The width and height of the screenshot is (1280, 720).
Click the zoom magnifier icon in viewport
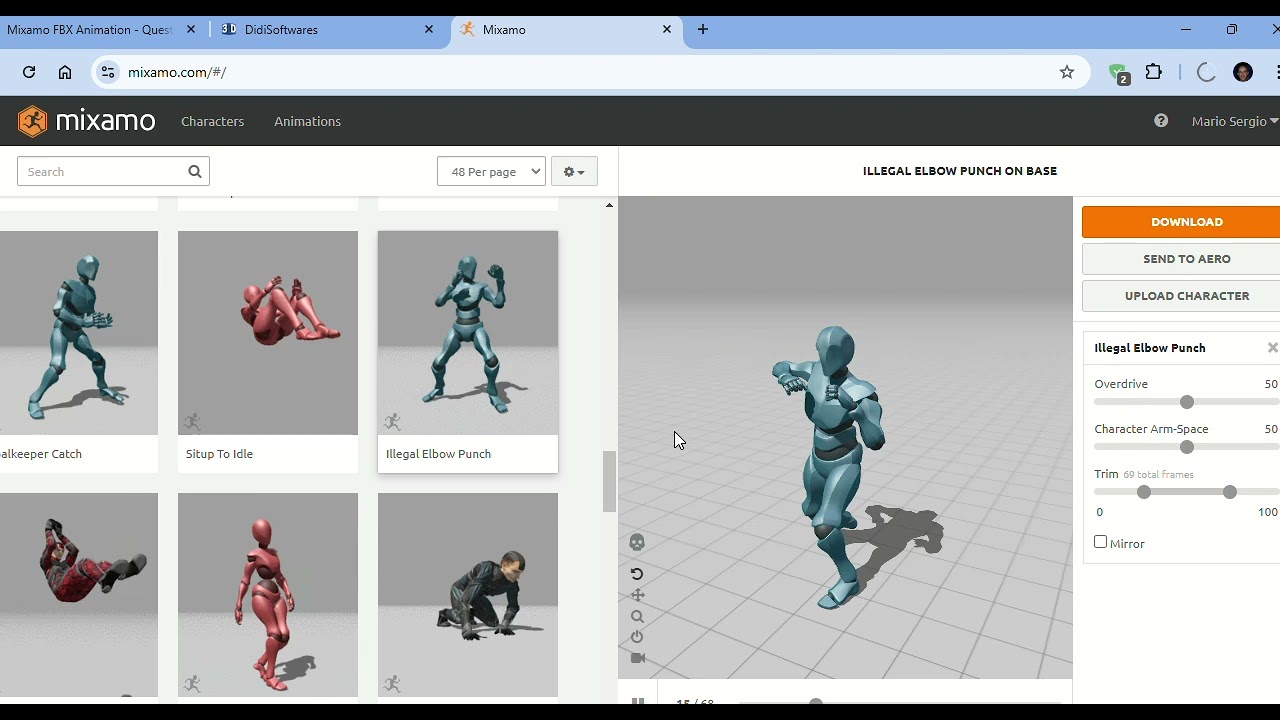(637, 616)
